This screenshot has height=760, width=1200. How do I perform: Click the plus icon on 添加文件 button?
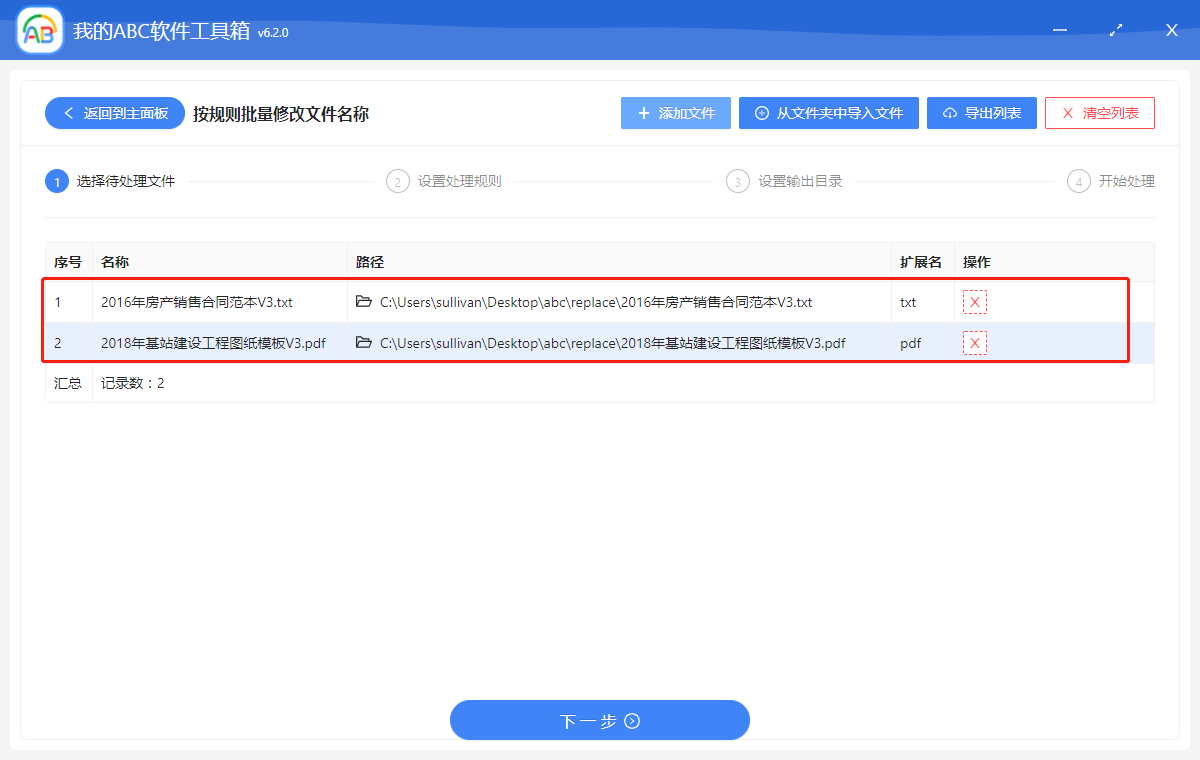pyautogui.click(x=643, y=113)
